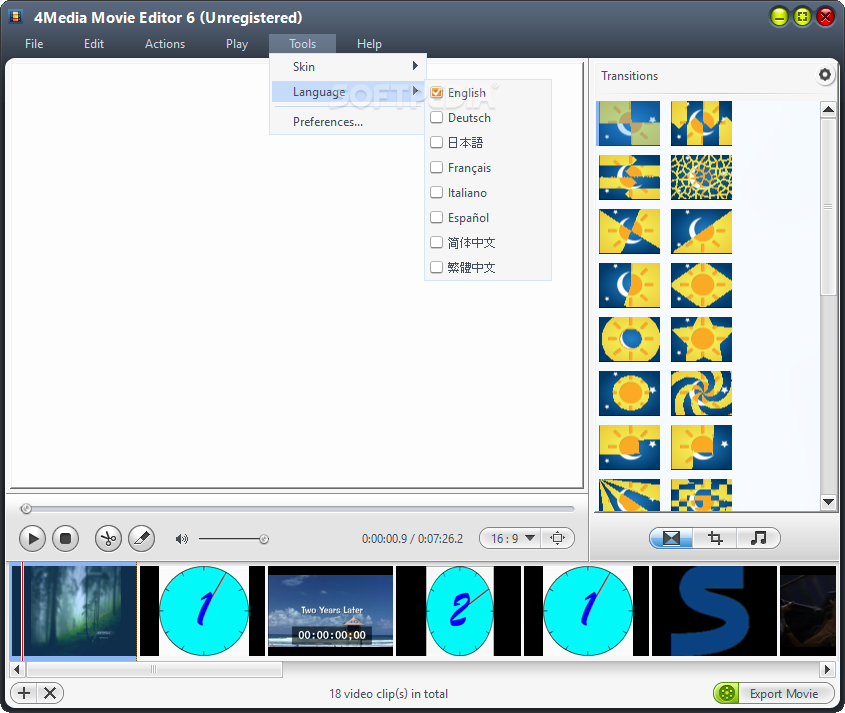845x713 pixels.
Task: Select the clock clip showing 2
Action: pos(459,611)
